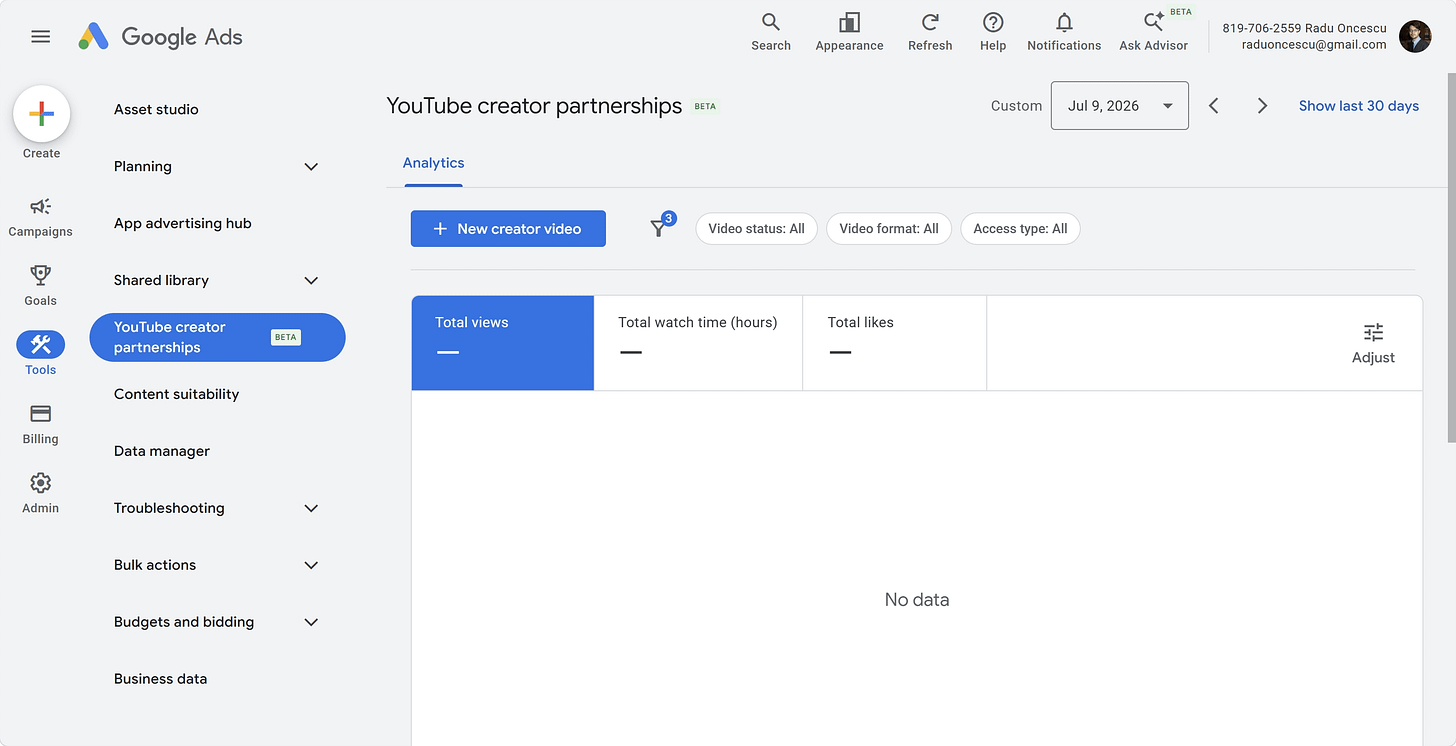Click the Google Ads logo
Viewport: 1456px width, 746px height.
[x=161, y=37]
